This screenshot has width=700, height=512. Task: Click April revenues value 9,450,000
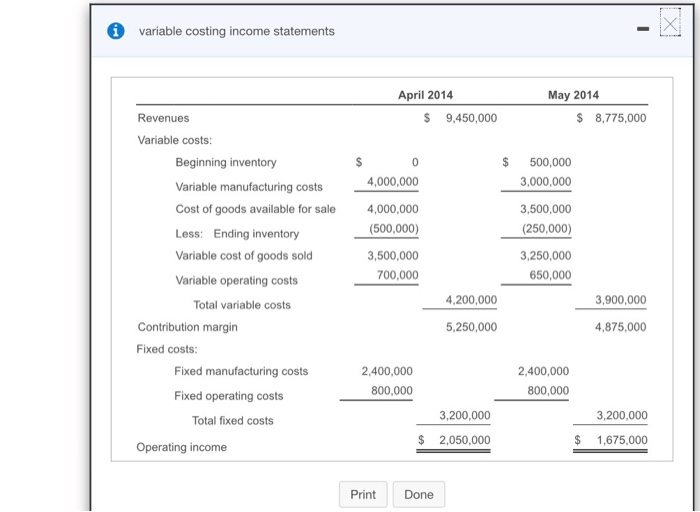(471, 118)
